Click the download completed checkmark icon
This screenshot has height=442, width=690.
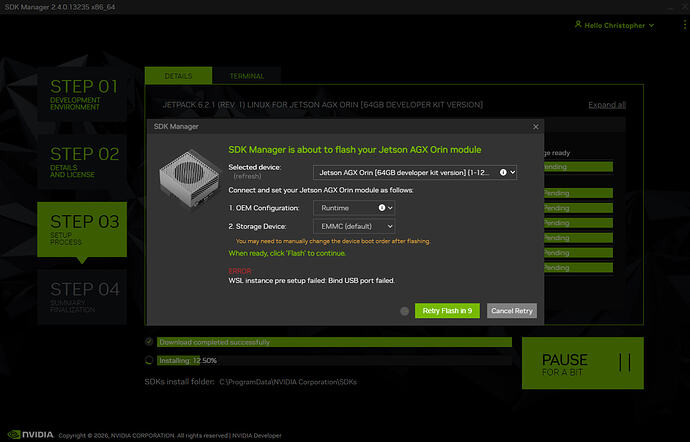[x=149, y=342]
